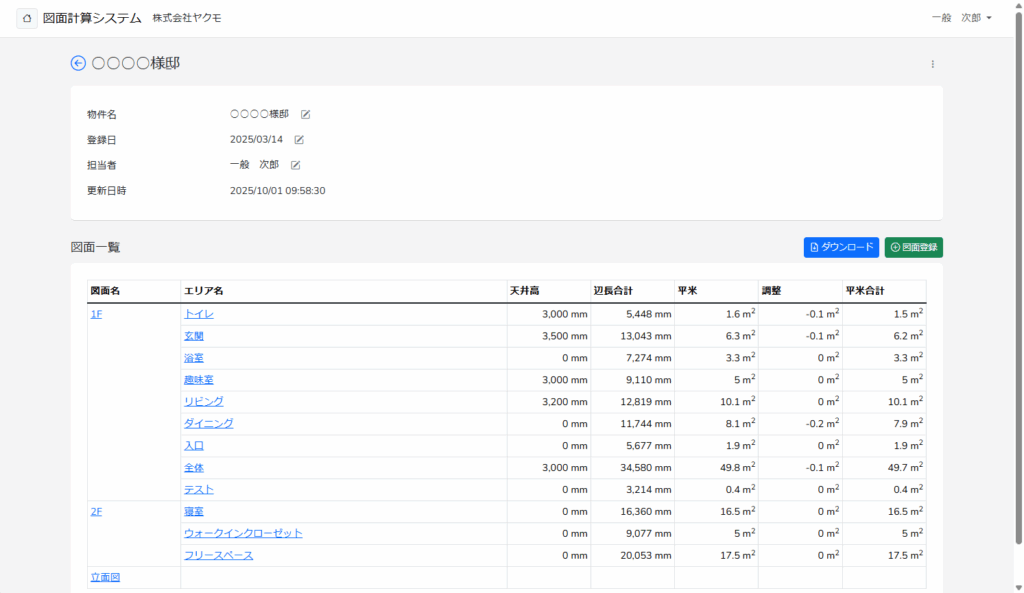Select the 玄関 area link
1024x593 pixels.
[x=193, y=336]
